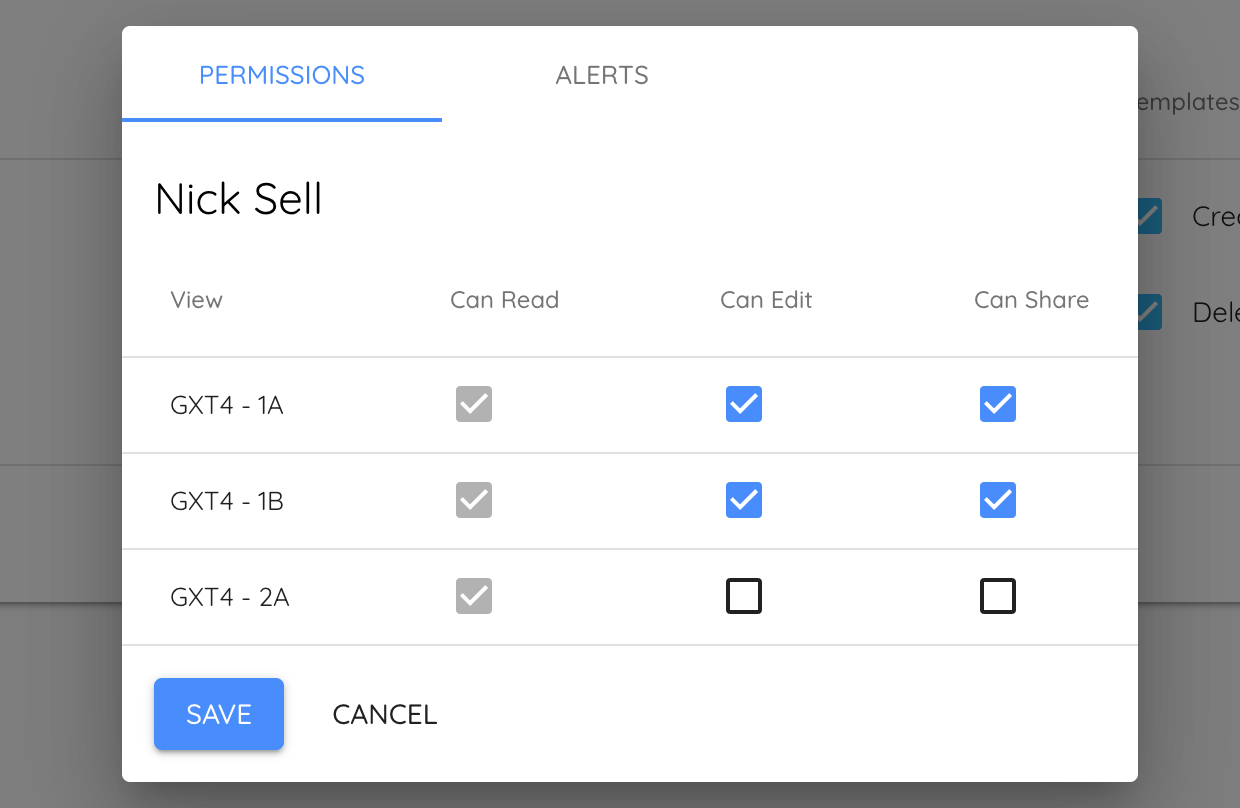Select the GXT4 - 1B row label
1240x808 pixels.
pyautogui.click(x=227, y=501)
